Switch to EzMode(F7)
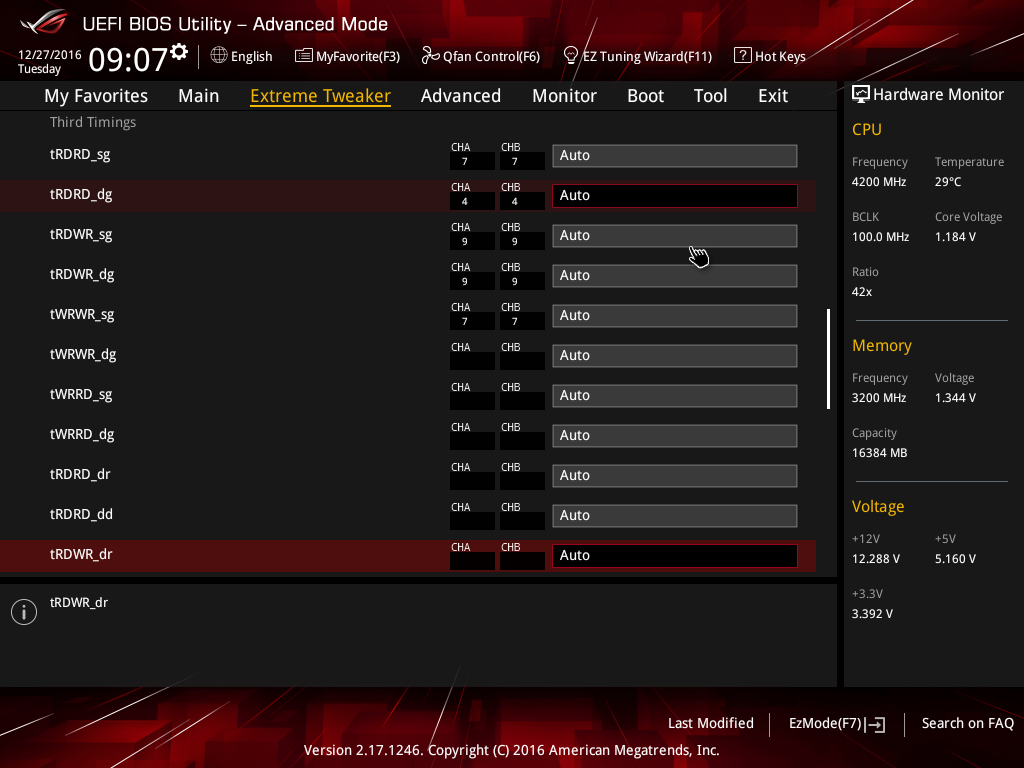 tap(837, 724)
